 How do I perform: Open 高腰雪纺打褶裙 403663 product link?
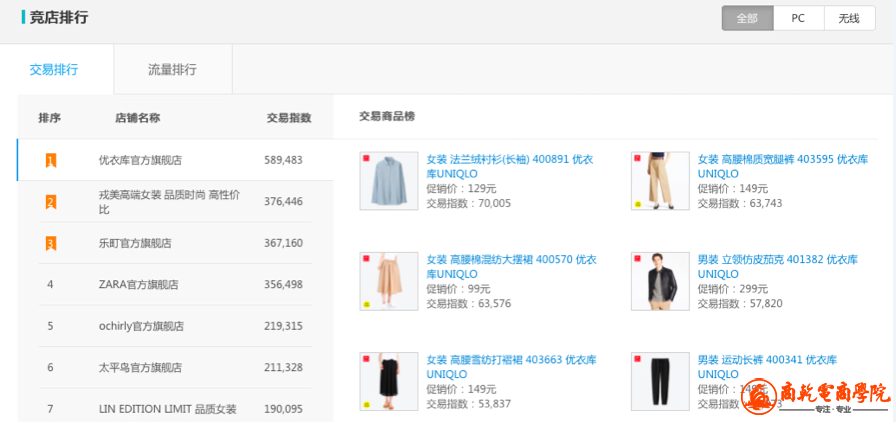point(511,367)
